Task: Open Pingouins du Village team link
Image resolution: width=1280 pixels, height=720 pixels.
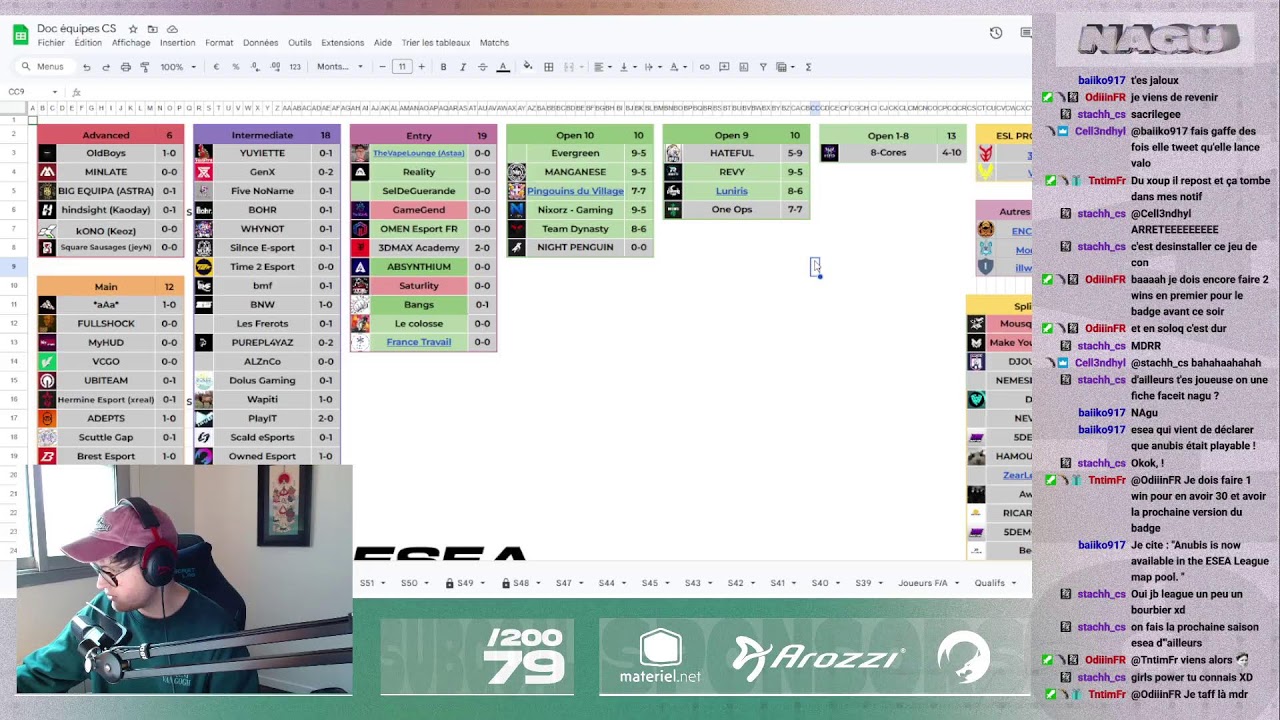Action: tap(575, 191)
